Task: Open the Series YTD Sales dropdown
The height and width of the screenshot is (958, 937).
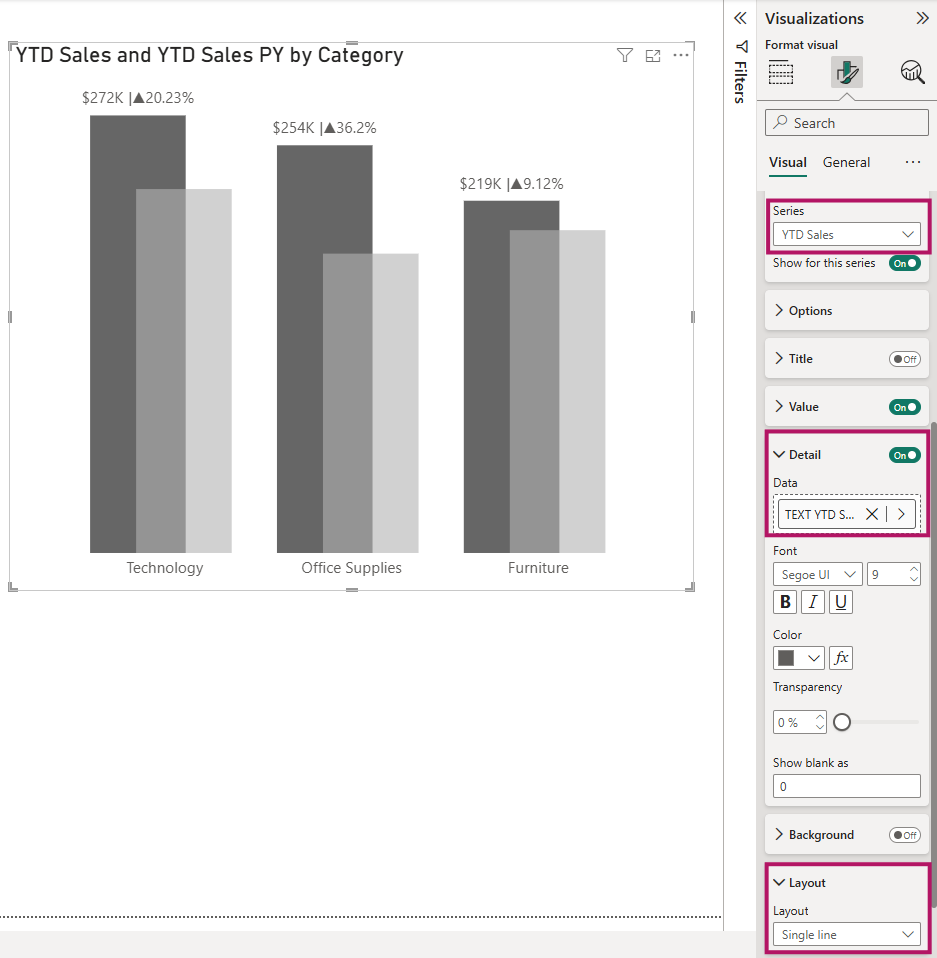Action: click(x=847, y=235)
